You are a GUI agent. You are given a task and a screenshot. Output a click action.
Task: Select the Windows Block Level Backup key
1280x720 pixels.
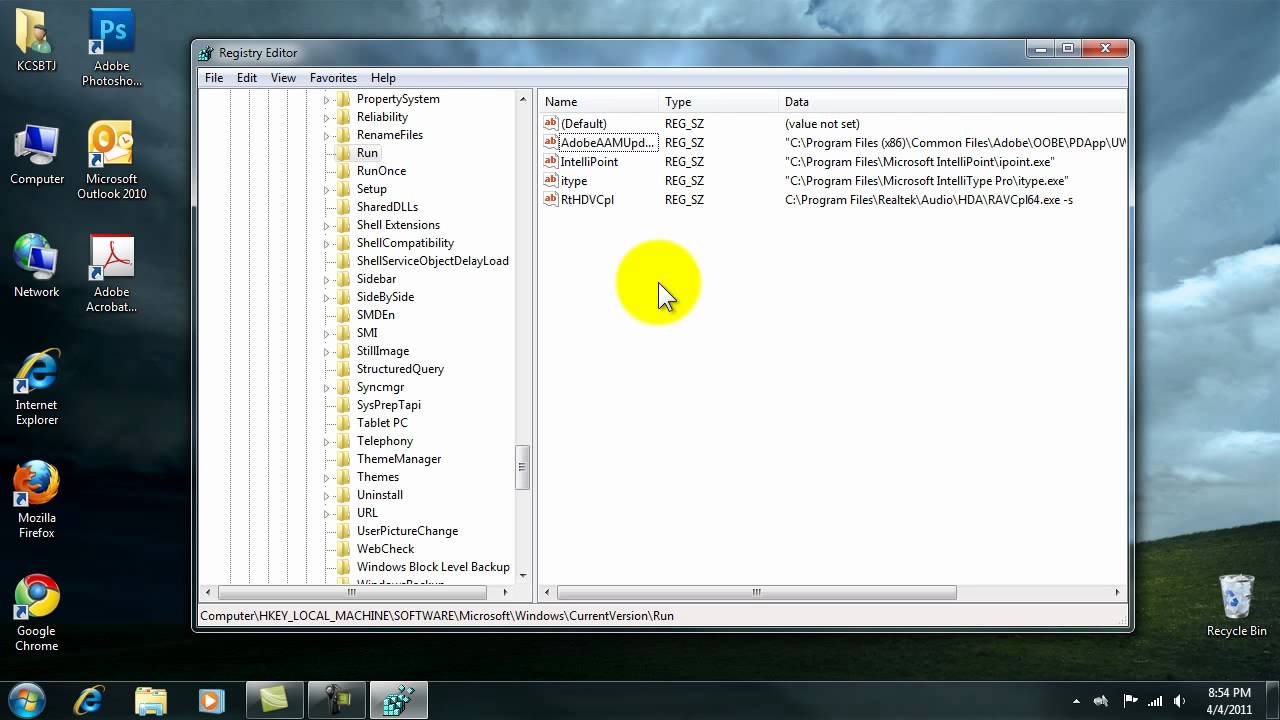tap(433, 567)
